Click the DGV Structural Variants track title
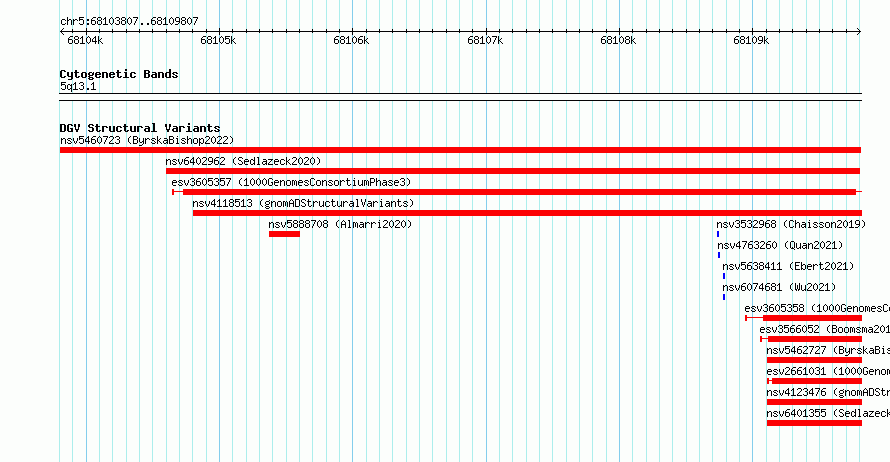The width and height of the screenshot is (890, 462). click(140, 128)
